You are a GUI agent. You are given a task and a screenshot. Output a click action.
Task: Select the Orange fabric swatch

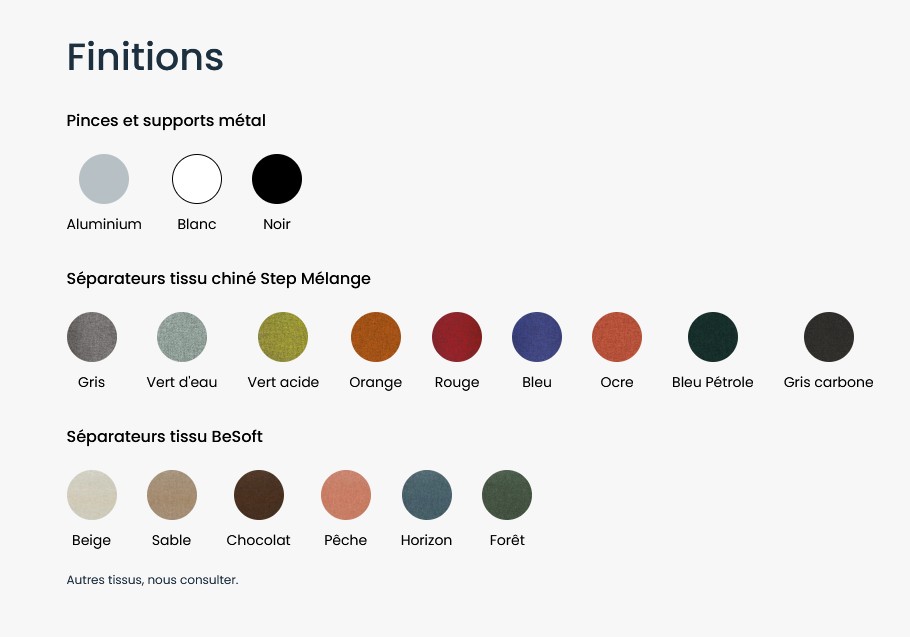point(375,337)
